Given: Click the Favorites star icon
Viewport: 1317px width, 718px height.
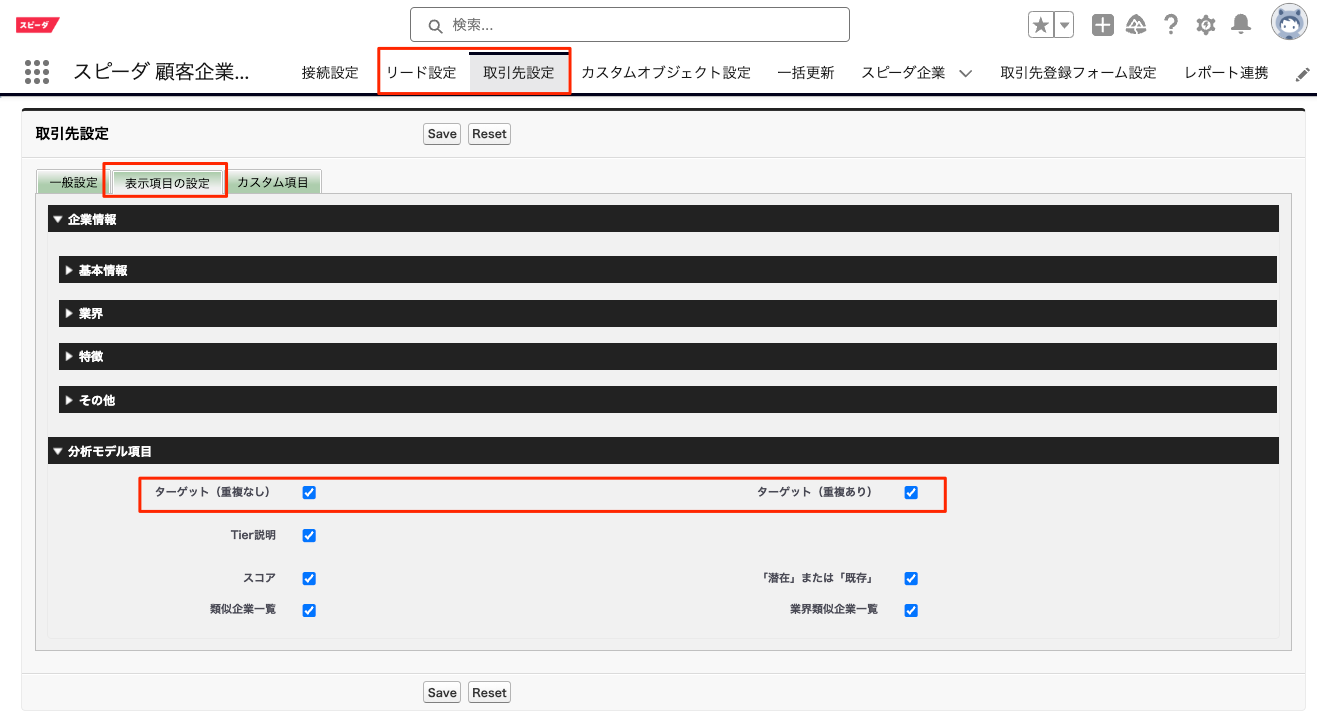Looking at the screenshot, I should click(x=1041, y=25).
